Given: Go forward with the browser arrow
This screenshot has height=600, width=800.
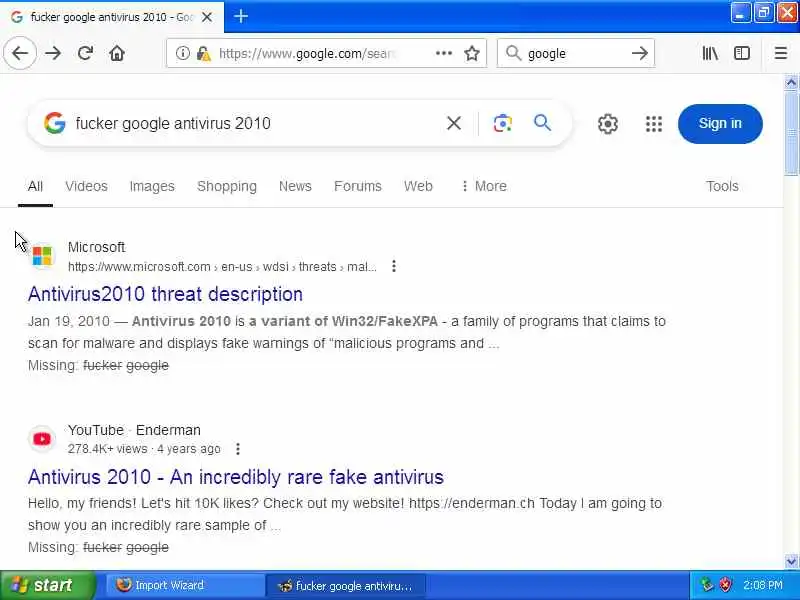Looking at the screenshot, I should click(53, 53).
